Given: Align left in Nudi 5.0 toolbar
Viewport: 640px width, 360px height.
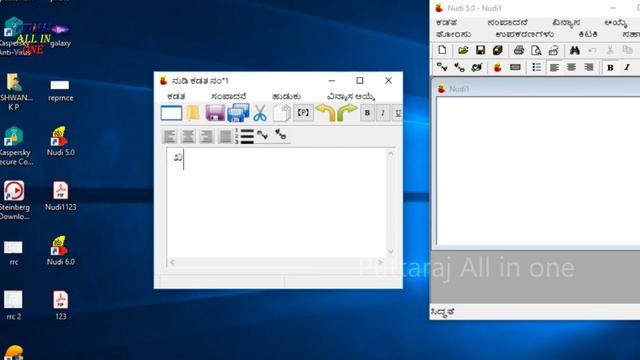Looking at the screenshot, I should coord(554,67).
